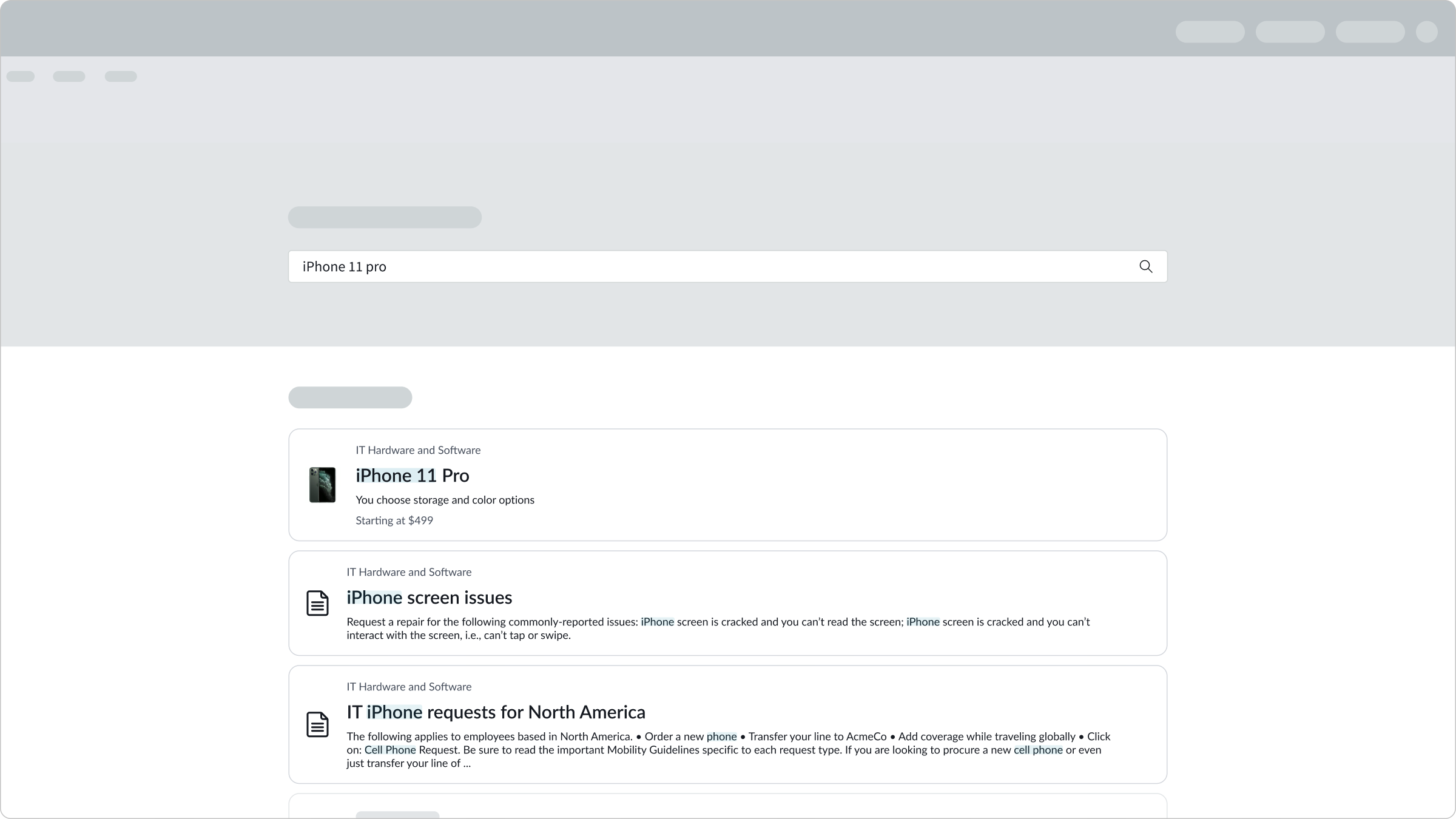Open IT iPhone requests for North America
Screen dimensions: 1456x819
496,712
